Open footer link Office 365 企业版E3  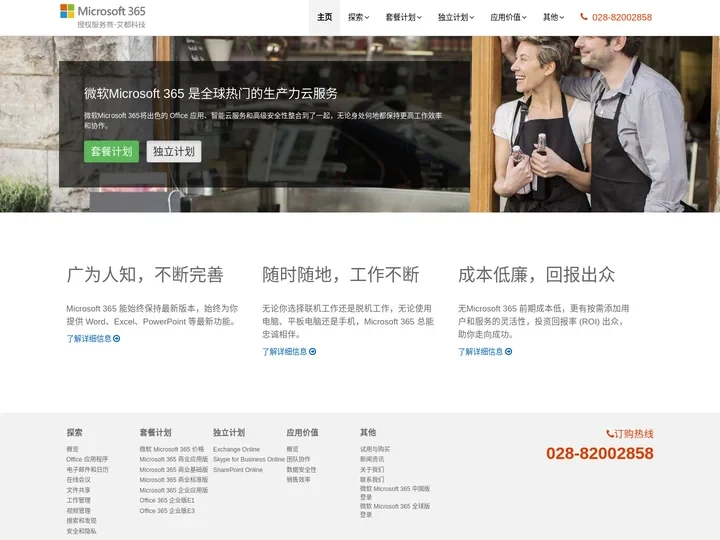coord(167,511)
